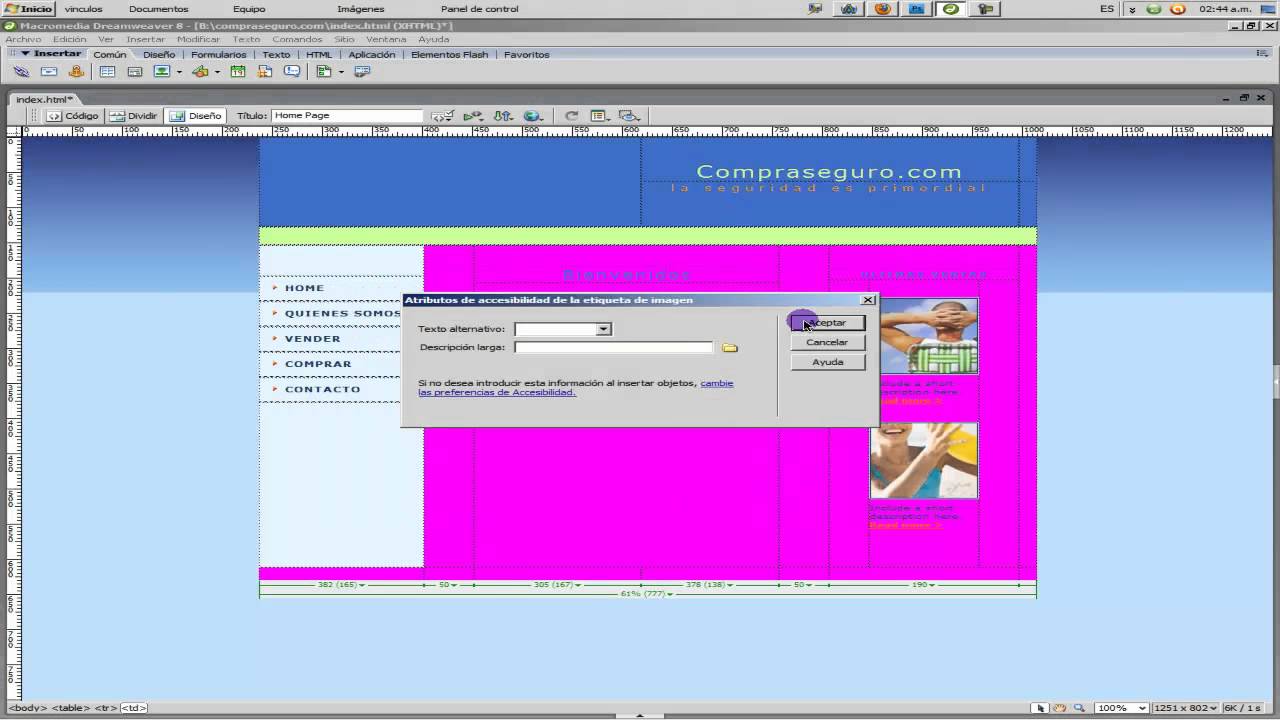
Task: Click the Media insert icon
Action: (200, 72)
